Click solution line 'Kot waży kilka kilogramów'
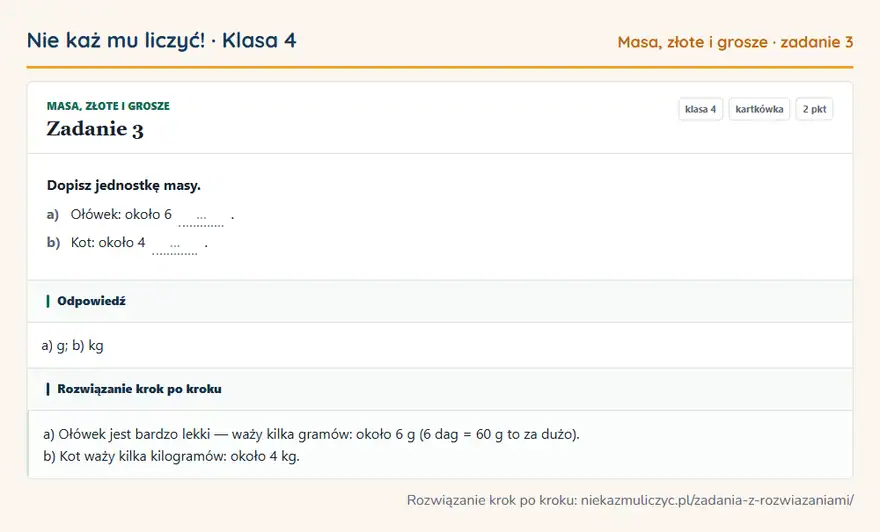Viewport: 880px width, 532px height. click(x=171, y=456)
